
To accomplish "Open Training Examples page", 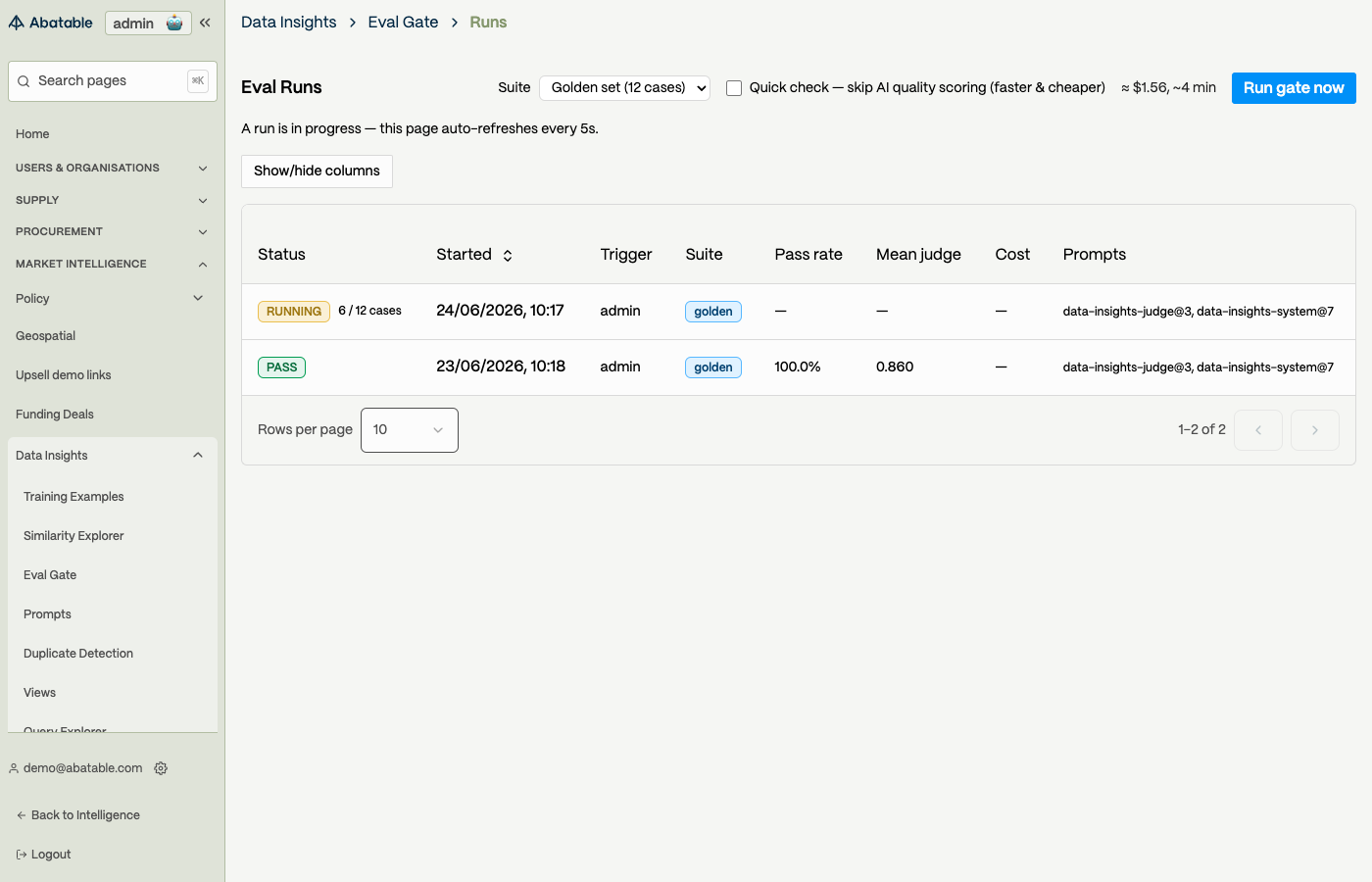I will (x=73, y=497).
